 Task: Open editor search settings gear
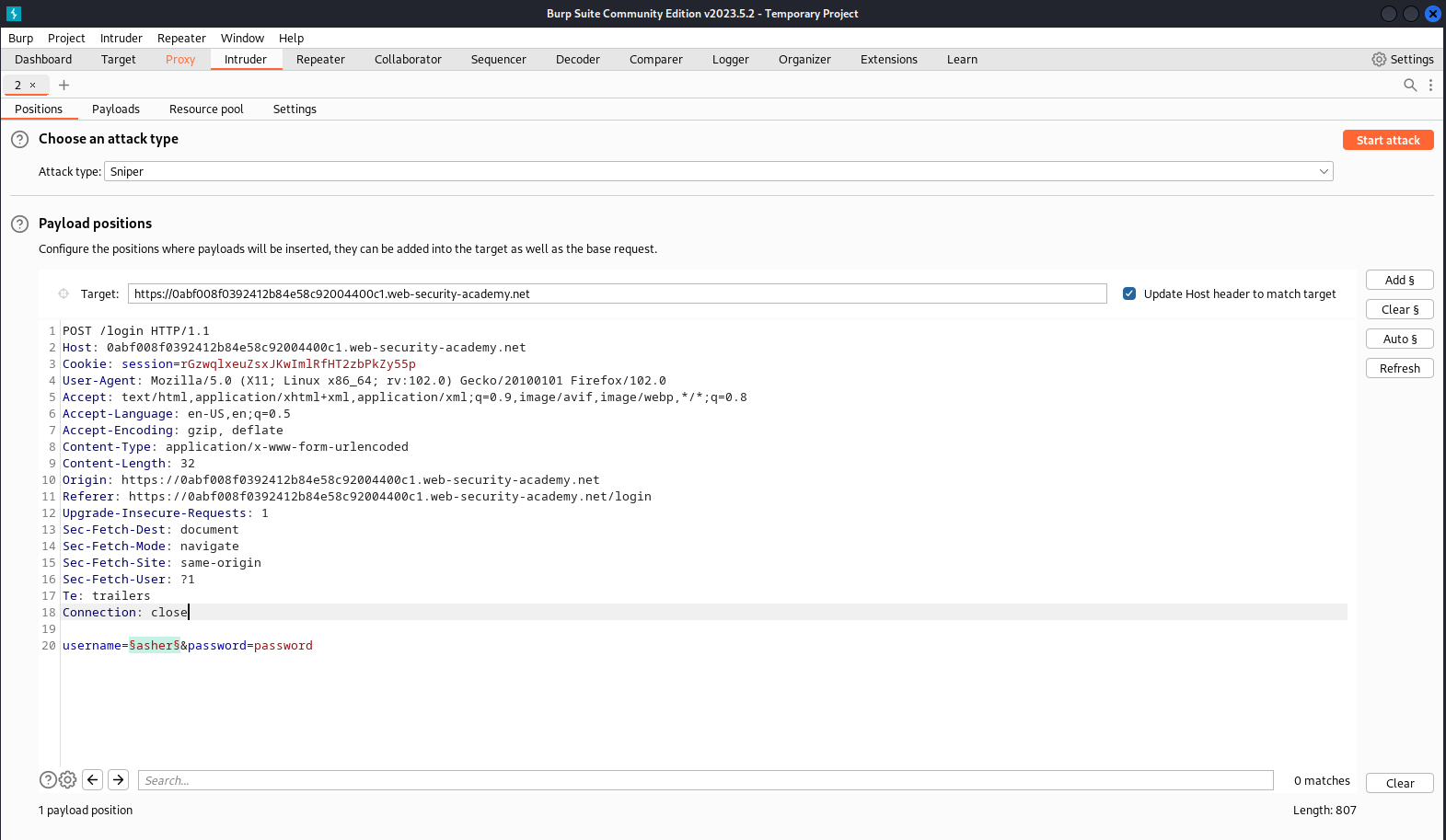pyautogui.click(x=68, y=780)
